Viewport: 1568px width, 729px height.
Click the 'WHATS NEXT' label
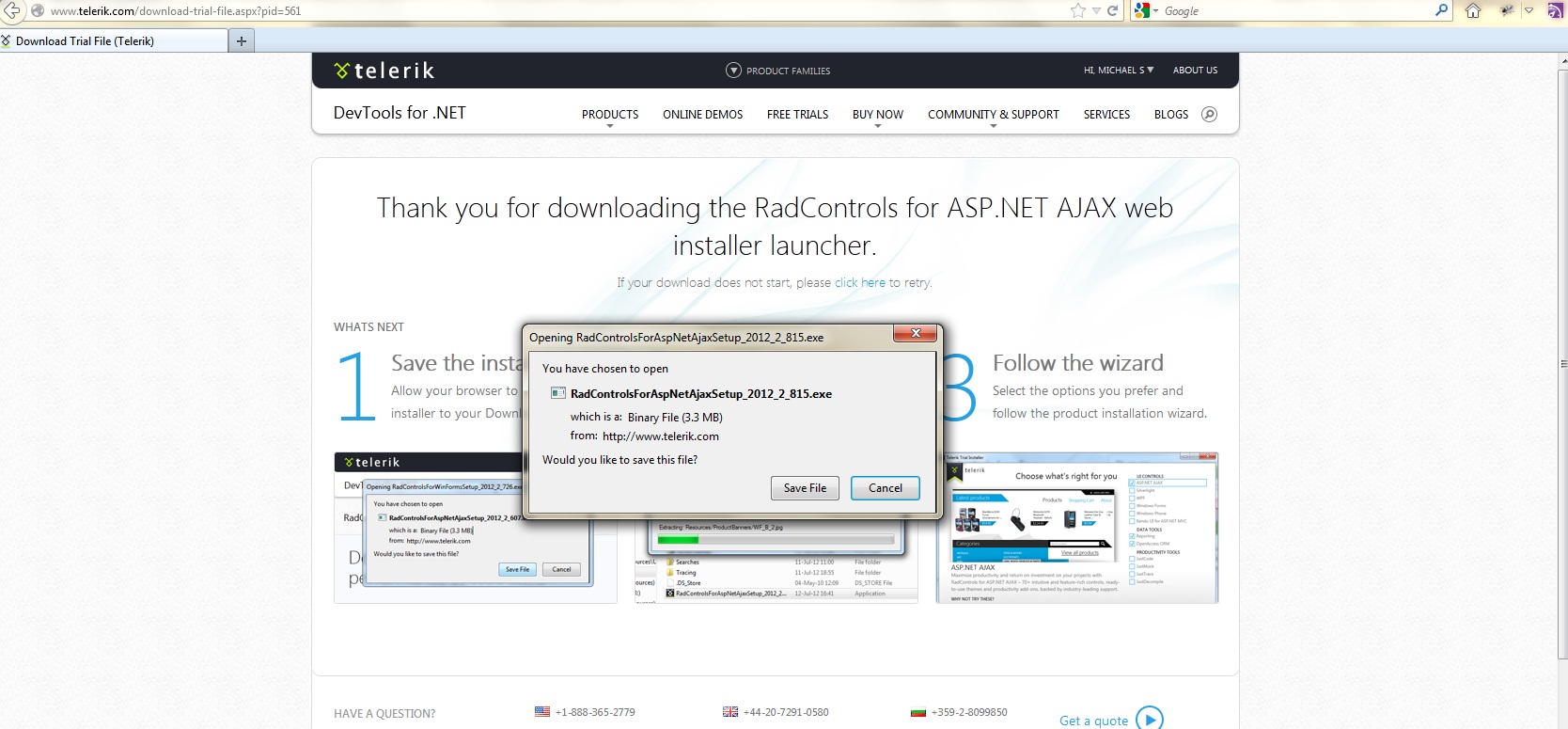368,327
